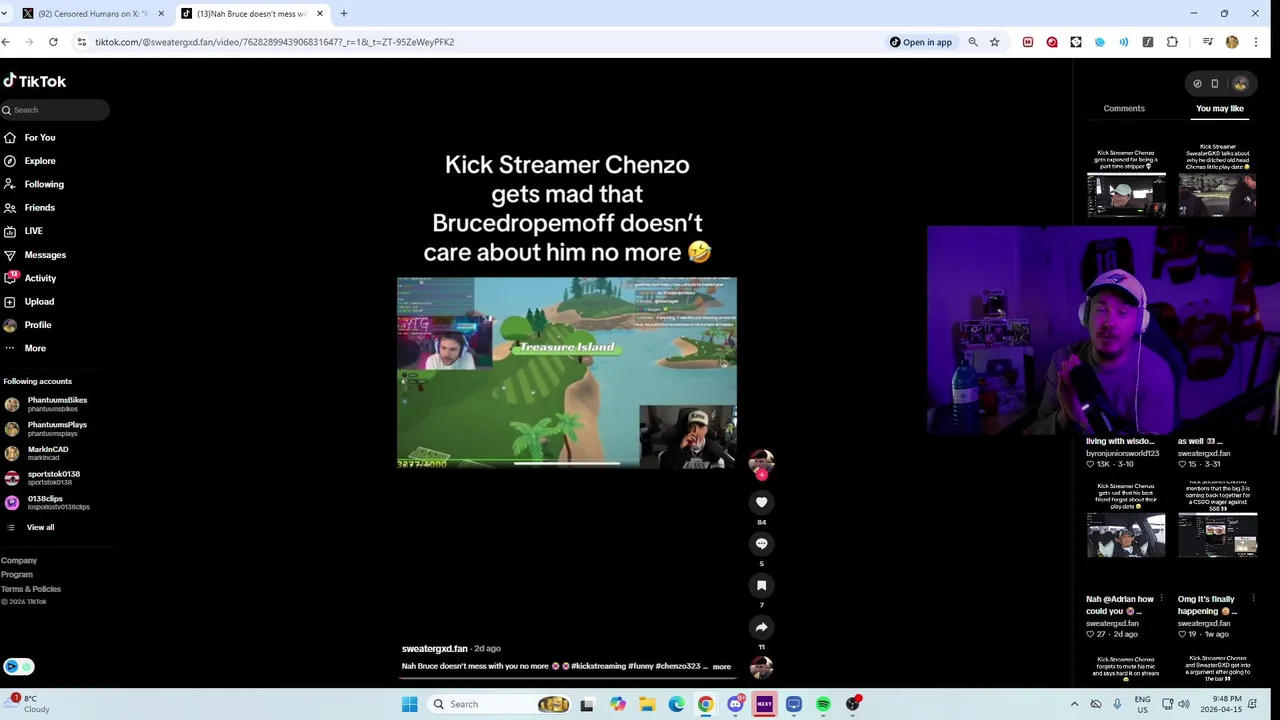Viewport: 1280px width, 720px height.
Task: Open volume control in system tray
Action: click(x=1184, y=704)
